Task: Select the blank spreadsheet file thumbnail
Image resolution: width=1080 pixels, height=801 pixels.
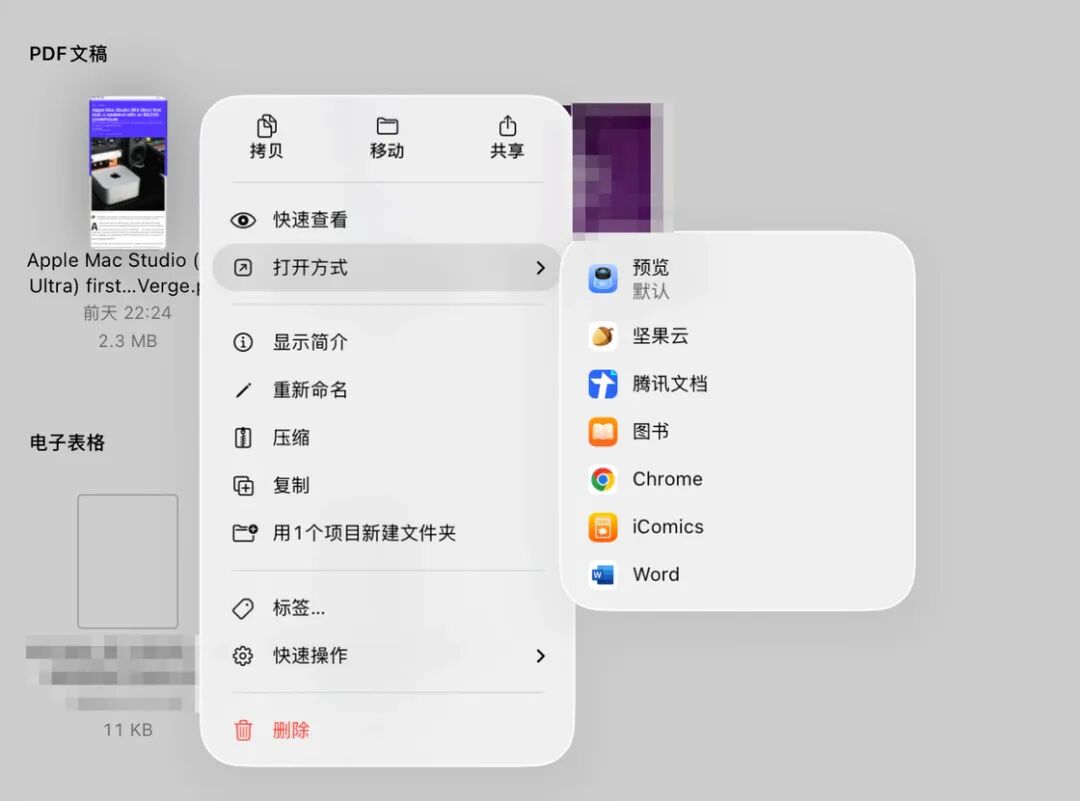Action: pos(128,561)
